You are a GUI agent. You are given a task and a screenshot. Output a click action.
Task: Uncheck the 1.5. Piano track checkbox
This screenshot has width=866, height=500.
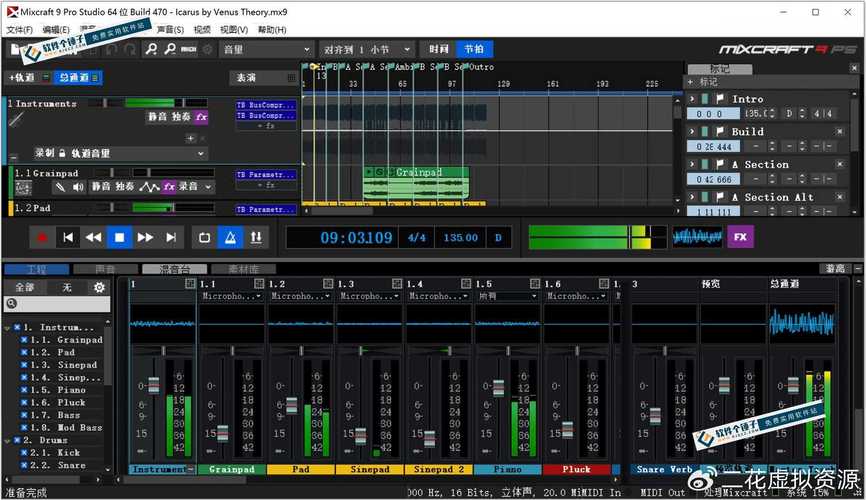click(25, 390)
